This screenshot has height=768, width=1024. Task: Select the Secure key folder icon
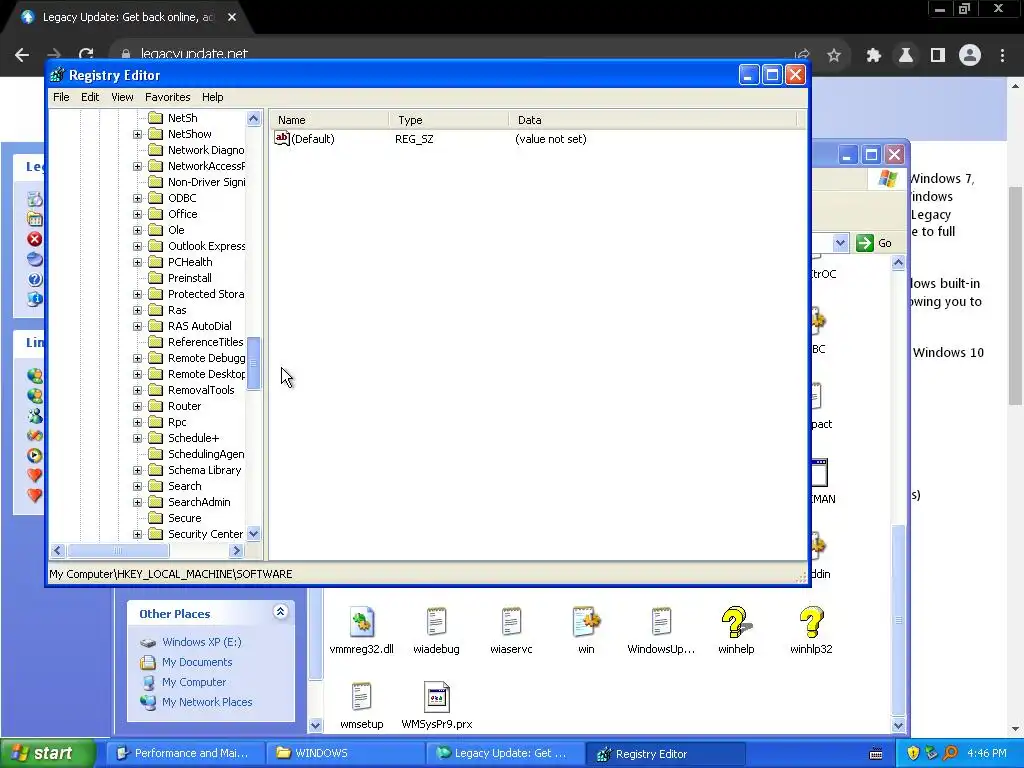pos(155,518)
